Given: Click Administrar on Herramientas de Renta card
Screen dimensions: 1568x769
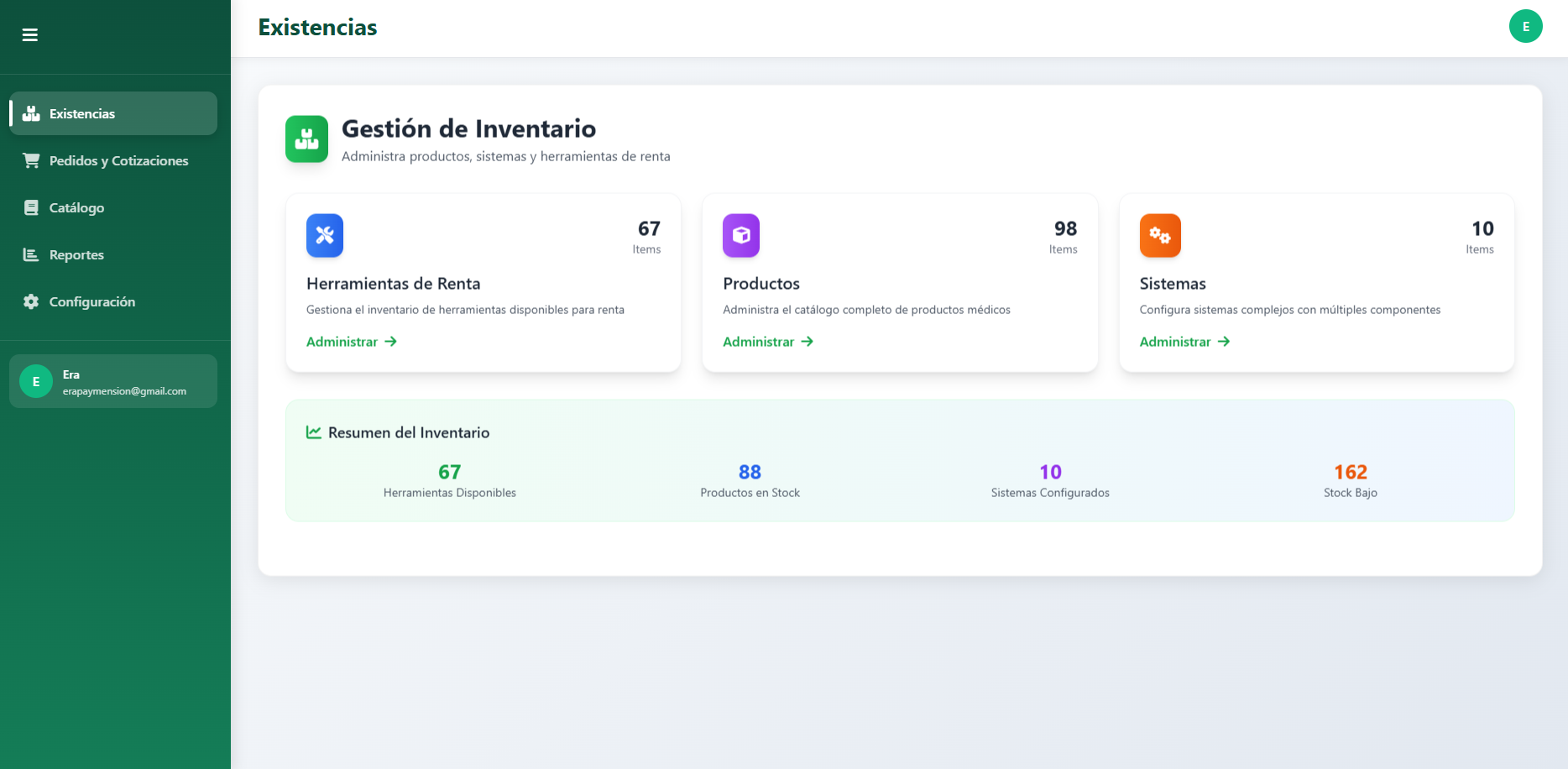Looking at the screenshot, I should pos(351,342).
